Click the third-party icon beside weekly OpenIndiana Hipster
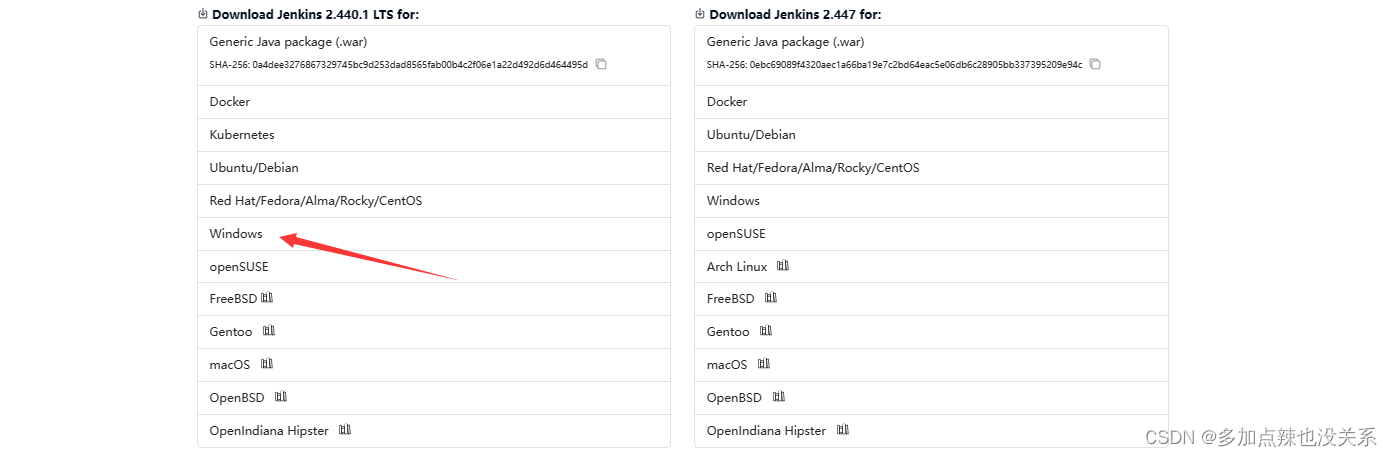1392x457 pixels. tap(843, 430)
